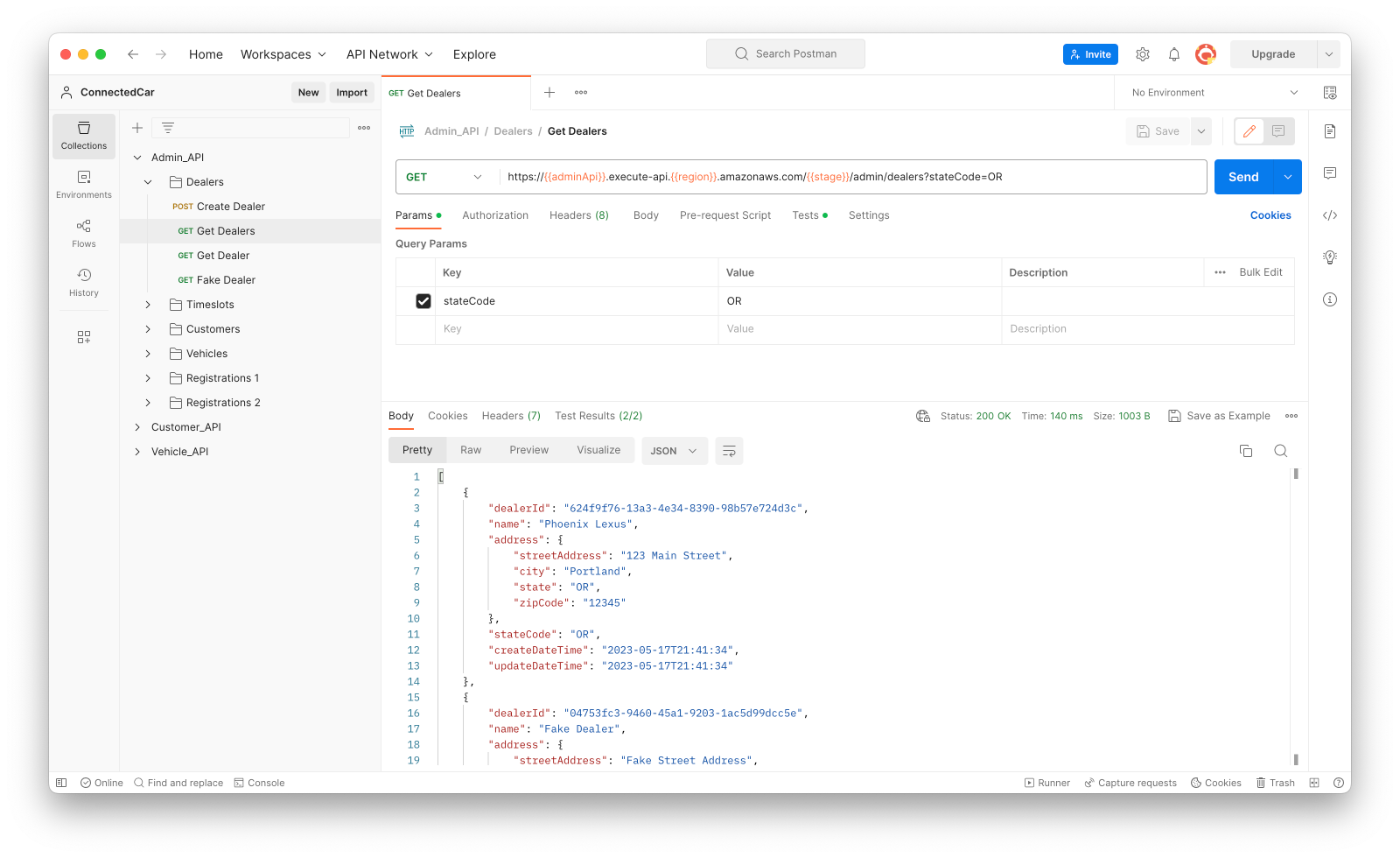The height and width of the screenshot is (858, 1400).
Task: Open comments icon in right sidebar
Action: click(1330, 173)
